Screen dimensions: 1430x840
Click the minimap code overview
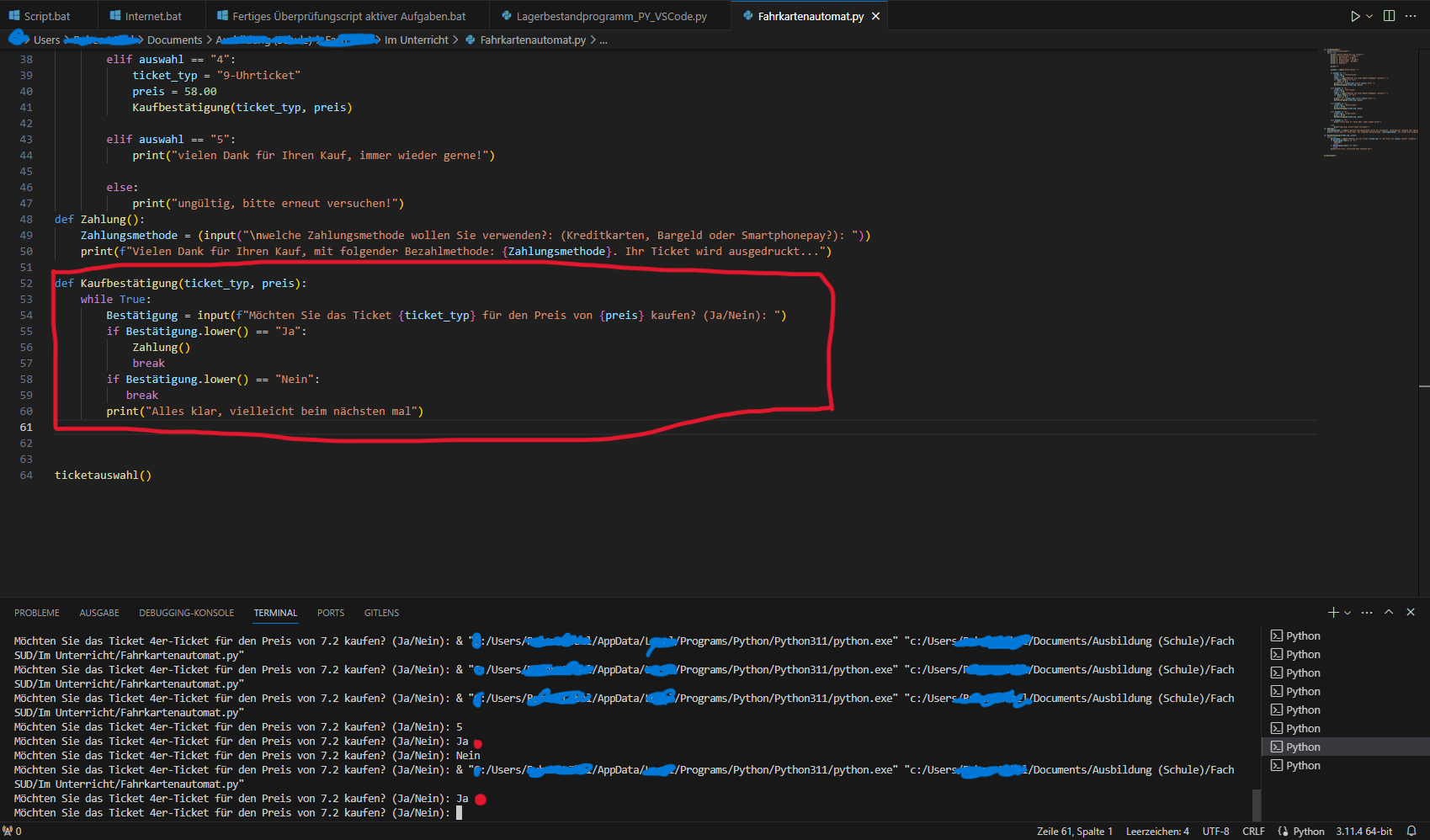(1372, 101)
